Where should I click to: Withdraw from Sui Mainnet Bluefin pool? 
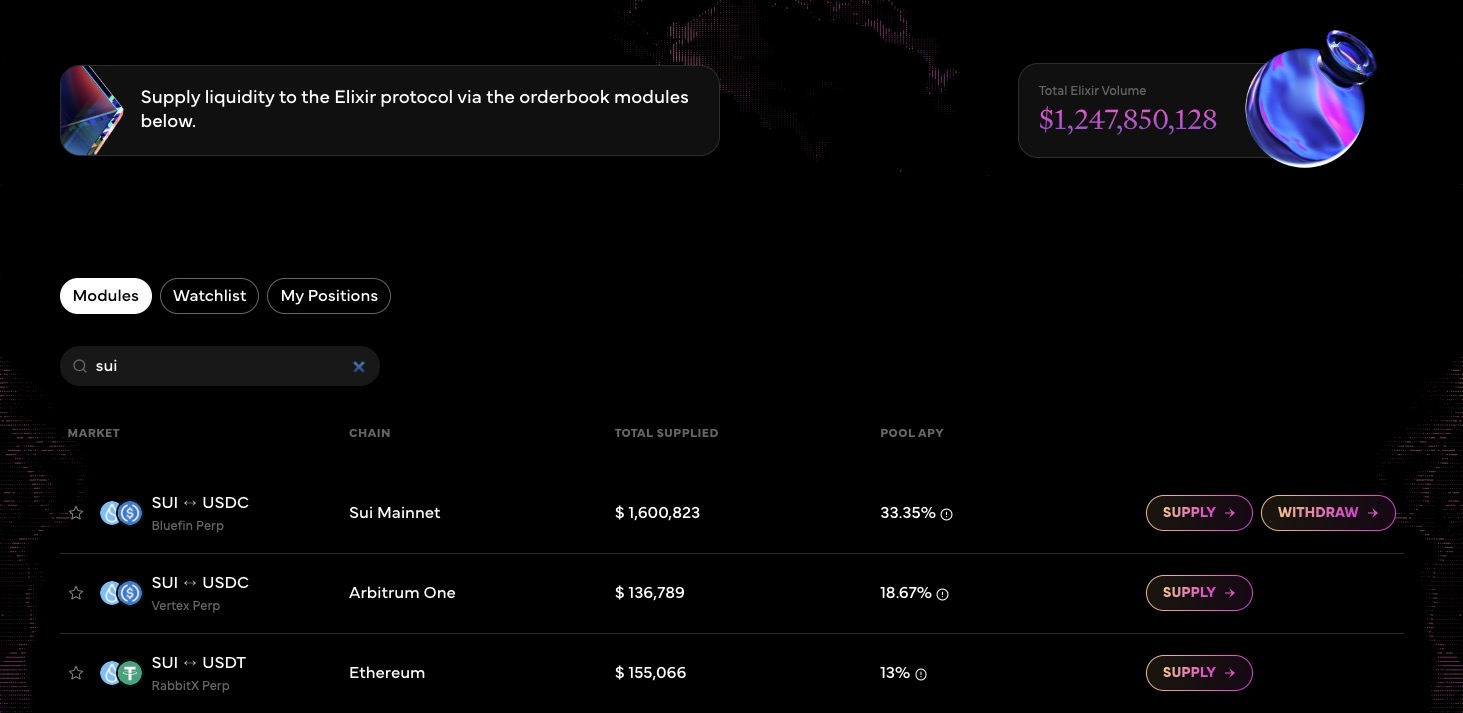coord(1327,513)
